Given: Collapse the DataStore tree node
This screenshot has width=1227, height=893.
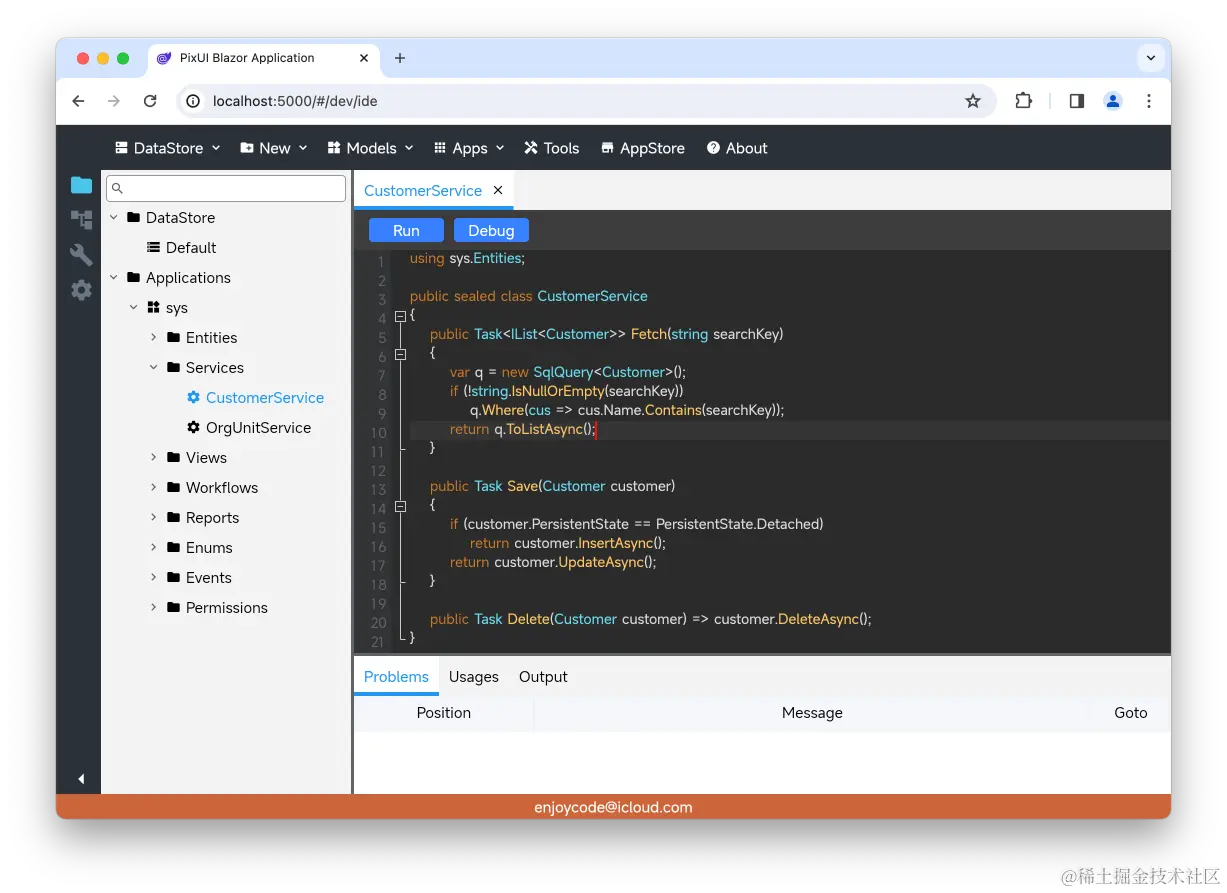Looking at the screenshot, I should [x=113, y=217].
